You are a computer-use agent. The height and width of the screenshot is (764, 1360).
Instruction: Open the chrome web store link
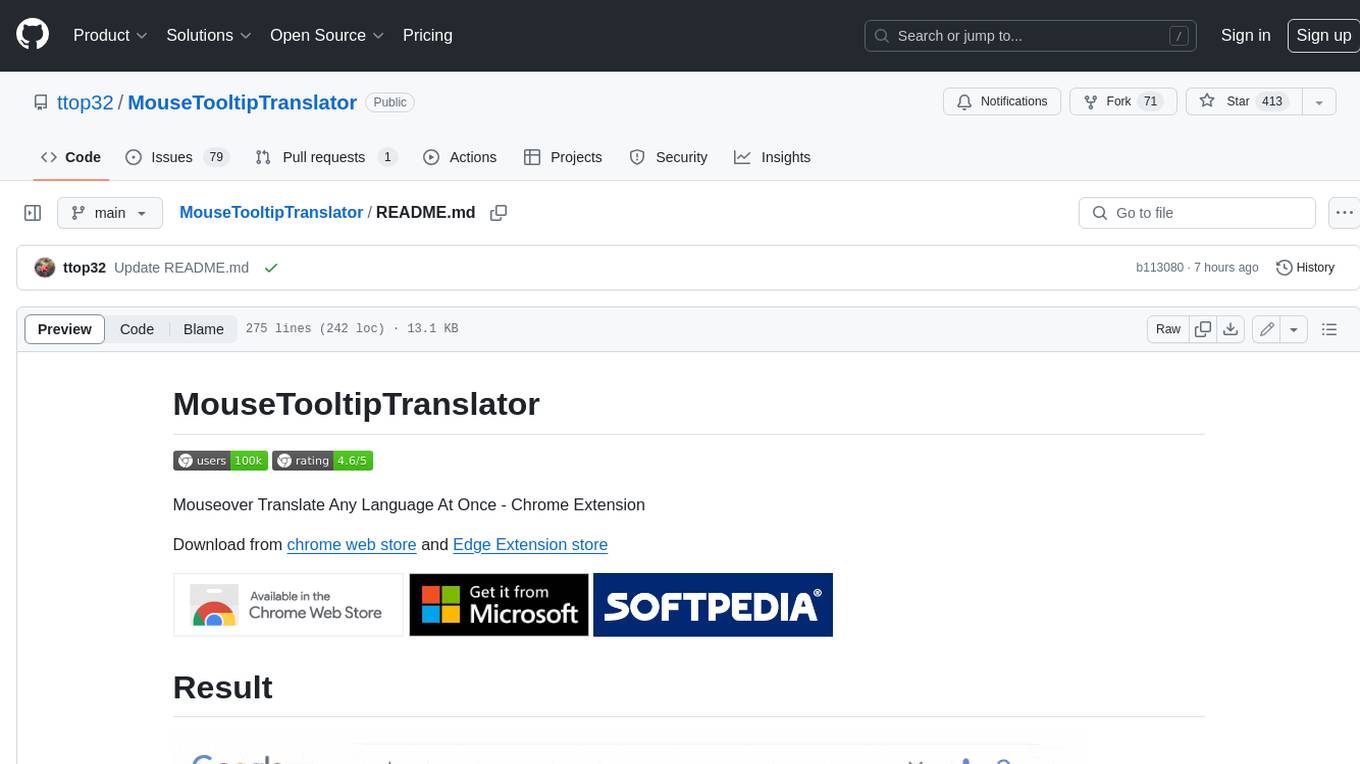tap(351, 545)
